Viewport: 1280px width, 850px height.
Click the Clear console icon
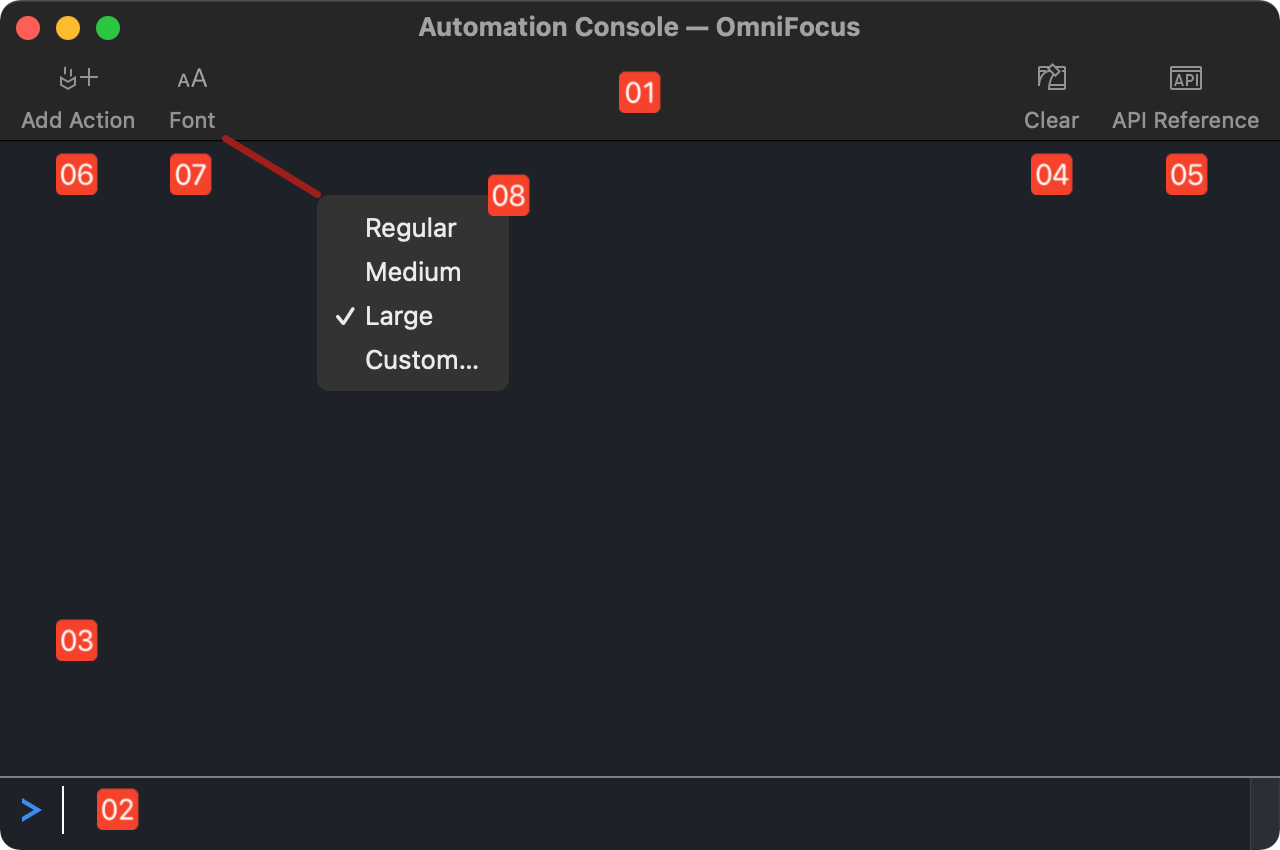coord(1051,78)
